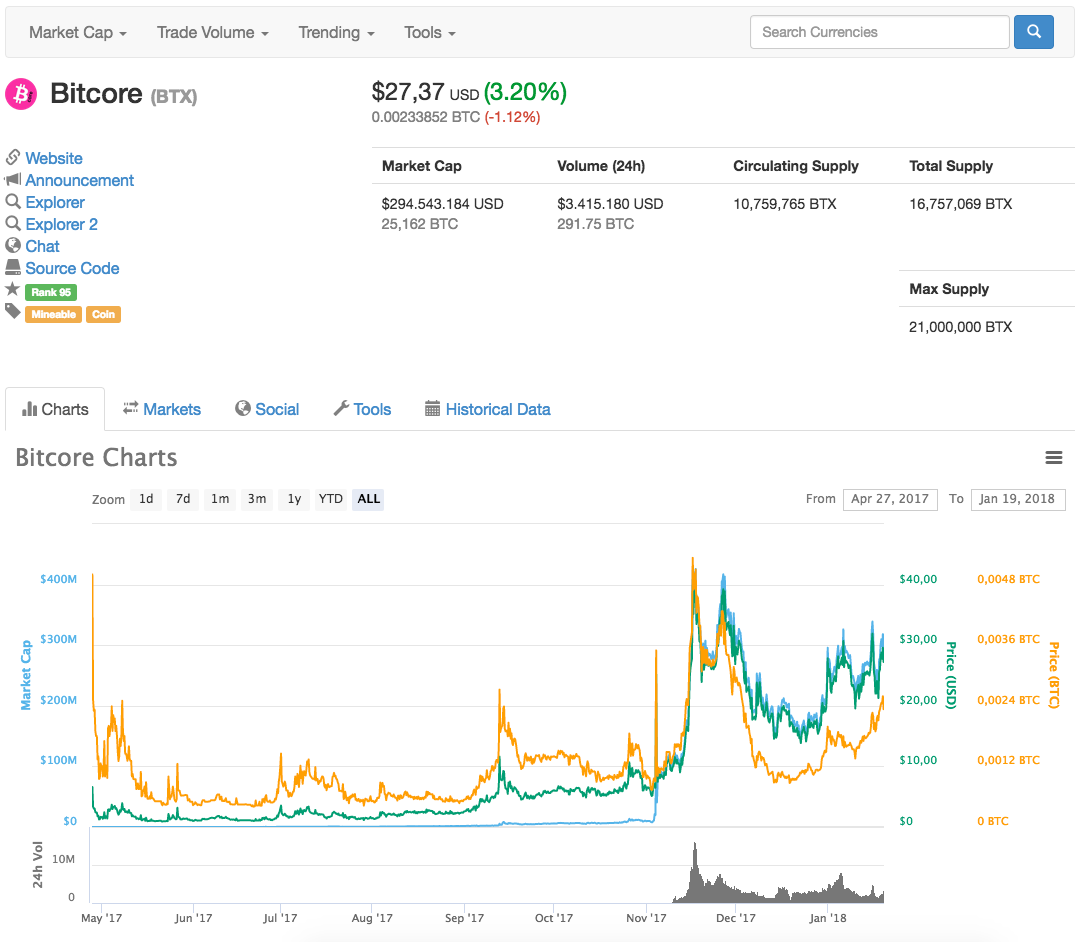Screen dimensions: 1087x942
Task: Expand the Market Cap dropdown menu
Action: click(78, 33)
